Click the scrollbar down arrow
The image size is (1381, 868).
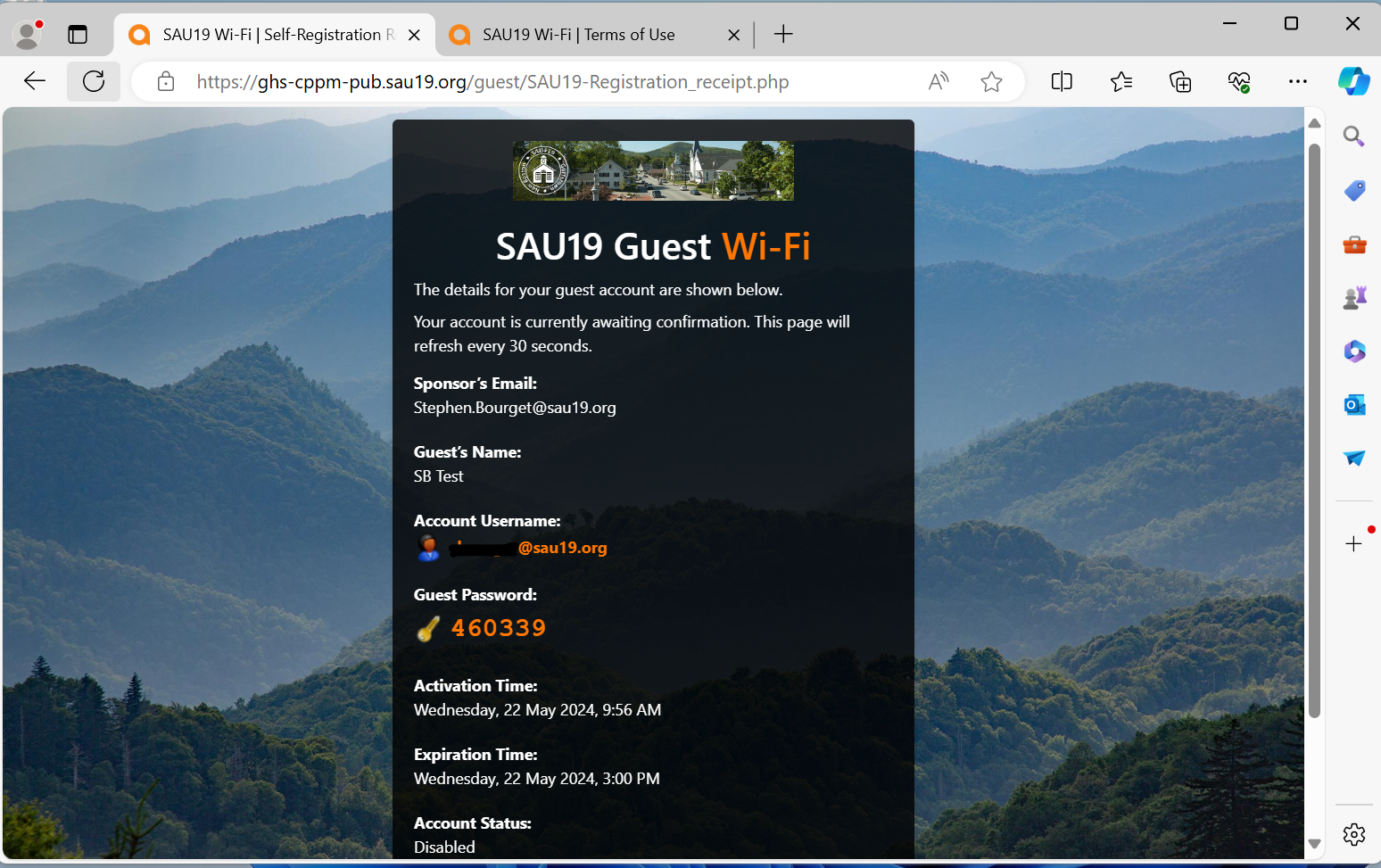pyautogui.click(x=1314, y=844)
